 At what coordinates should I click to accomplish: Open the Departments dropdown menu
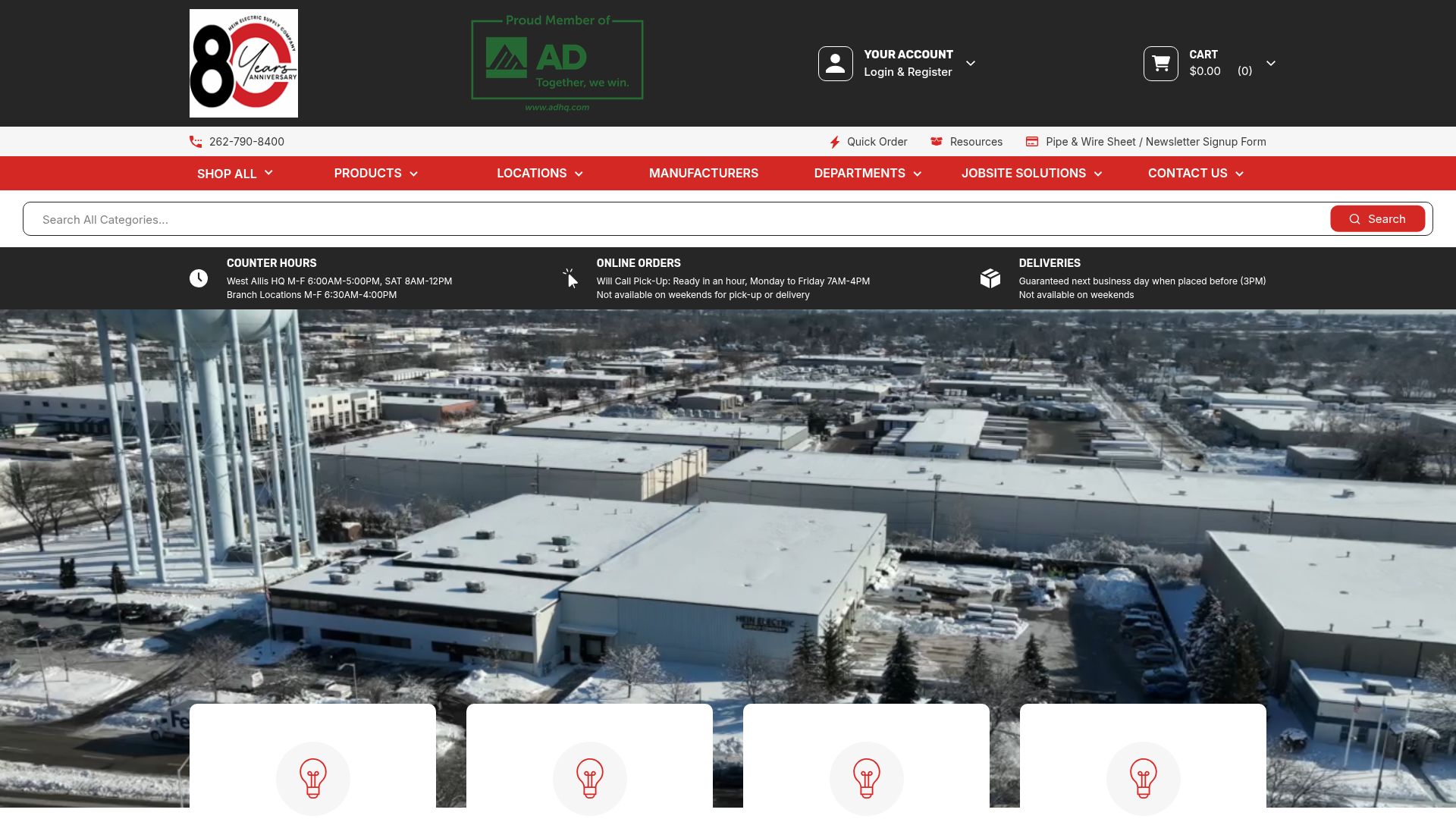(868, 174)
